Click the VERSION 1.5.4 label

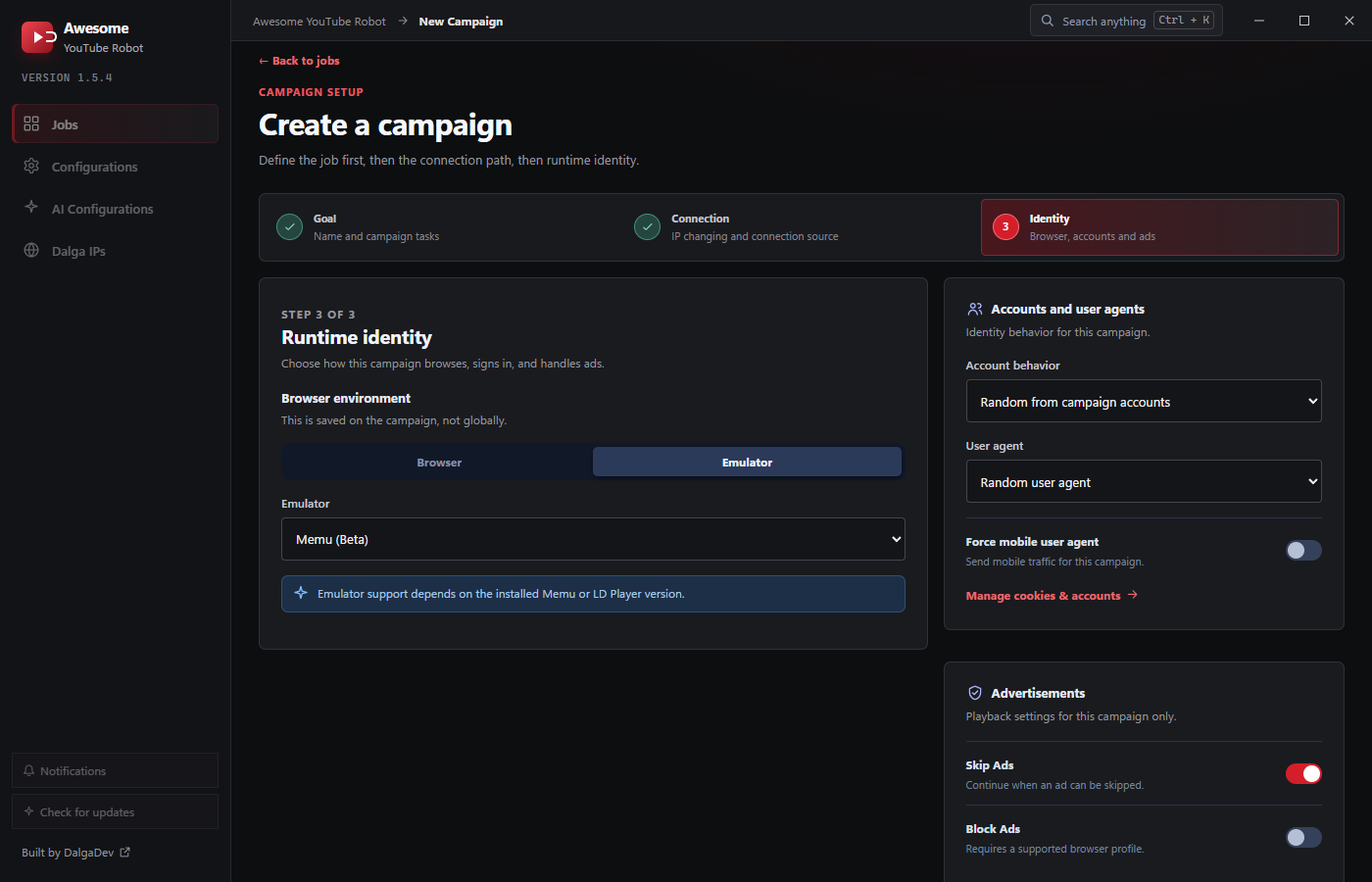click(67, 77)
